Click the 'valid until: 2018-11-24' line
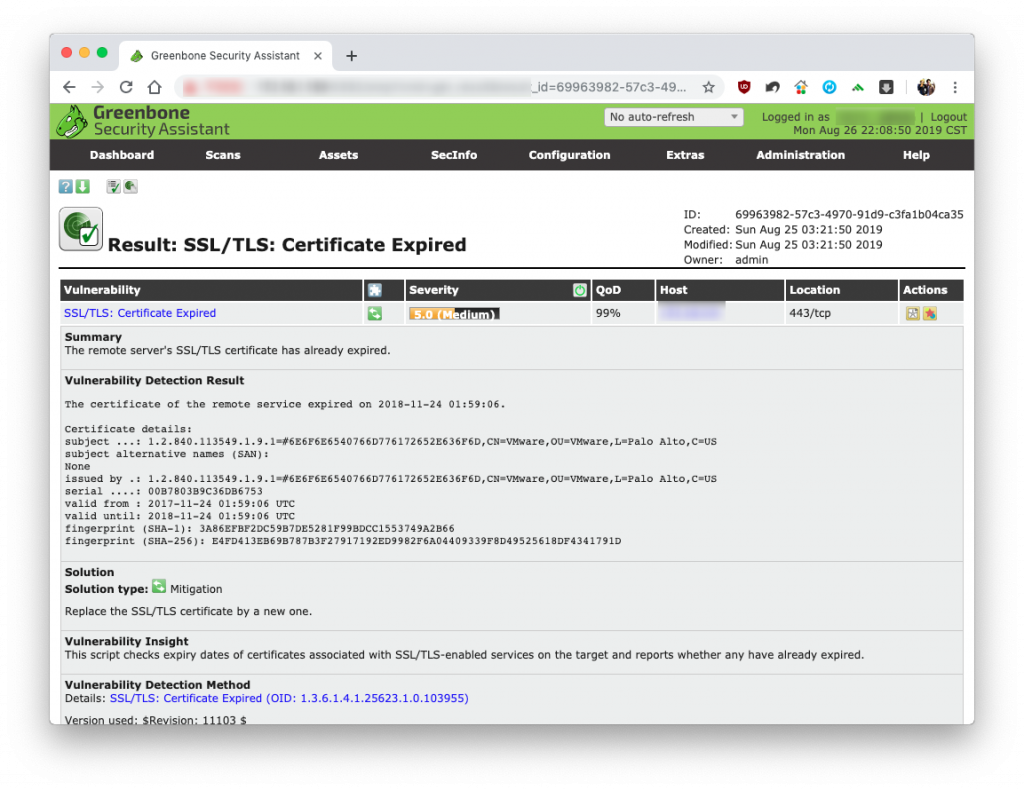Viewport: 1024px width, 790px height. (x=180, y=516)
